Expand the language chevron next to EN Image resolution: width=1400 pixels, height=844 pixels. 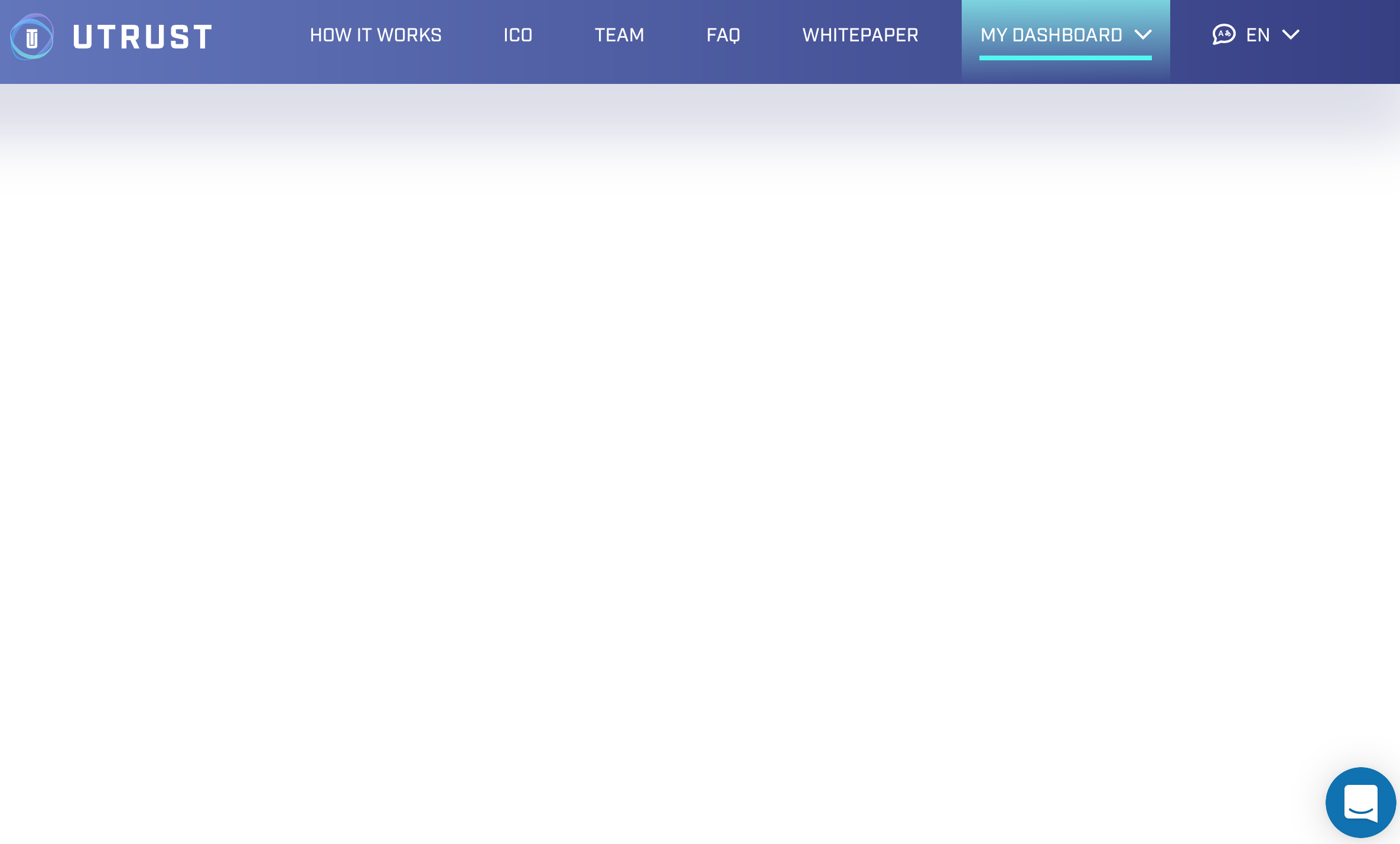pyautogui.click(x=1291, y=35)
